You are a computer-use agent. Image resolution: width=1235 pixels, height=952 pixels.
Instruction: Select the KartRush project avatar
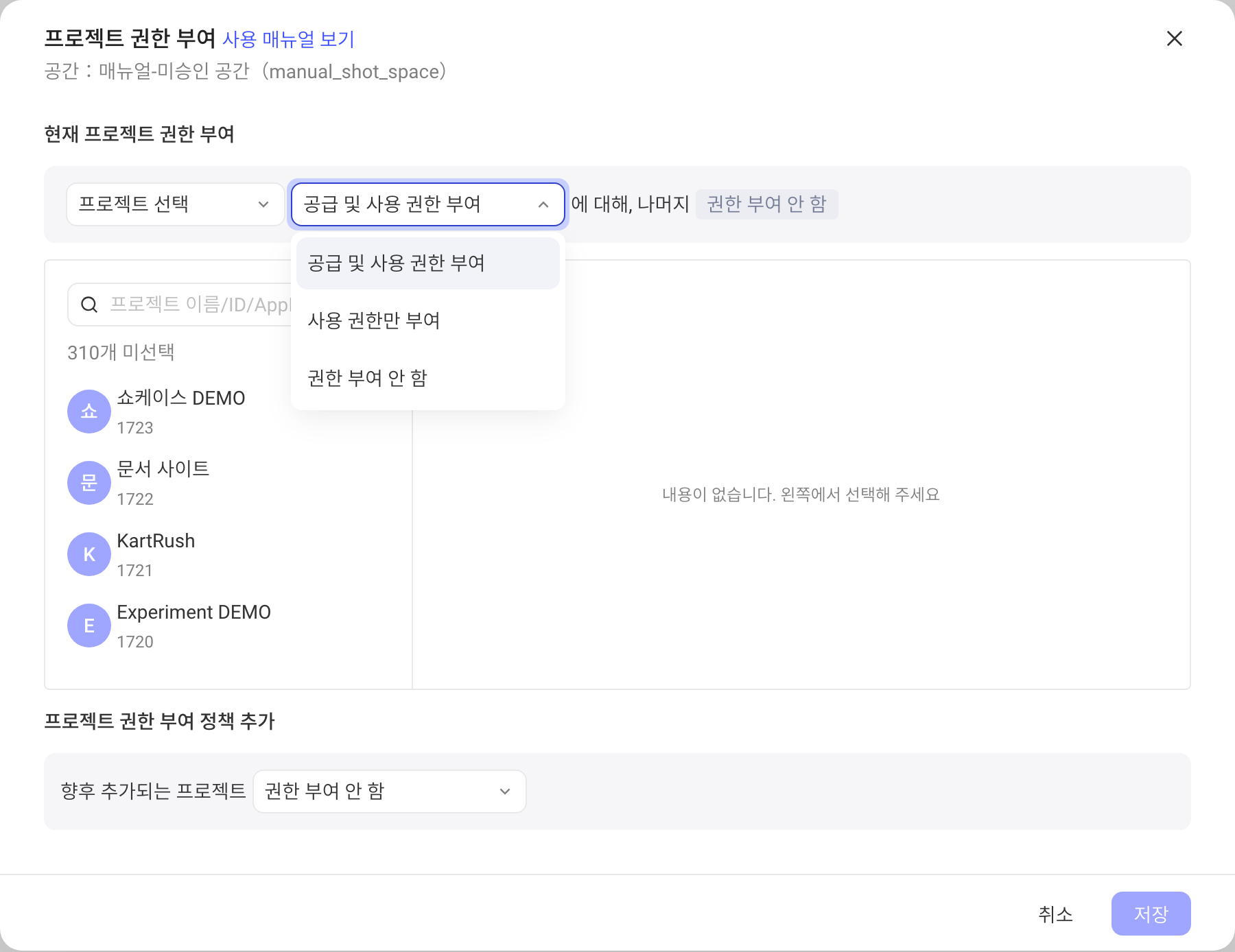click(89, 554)
